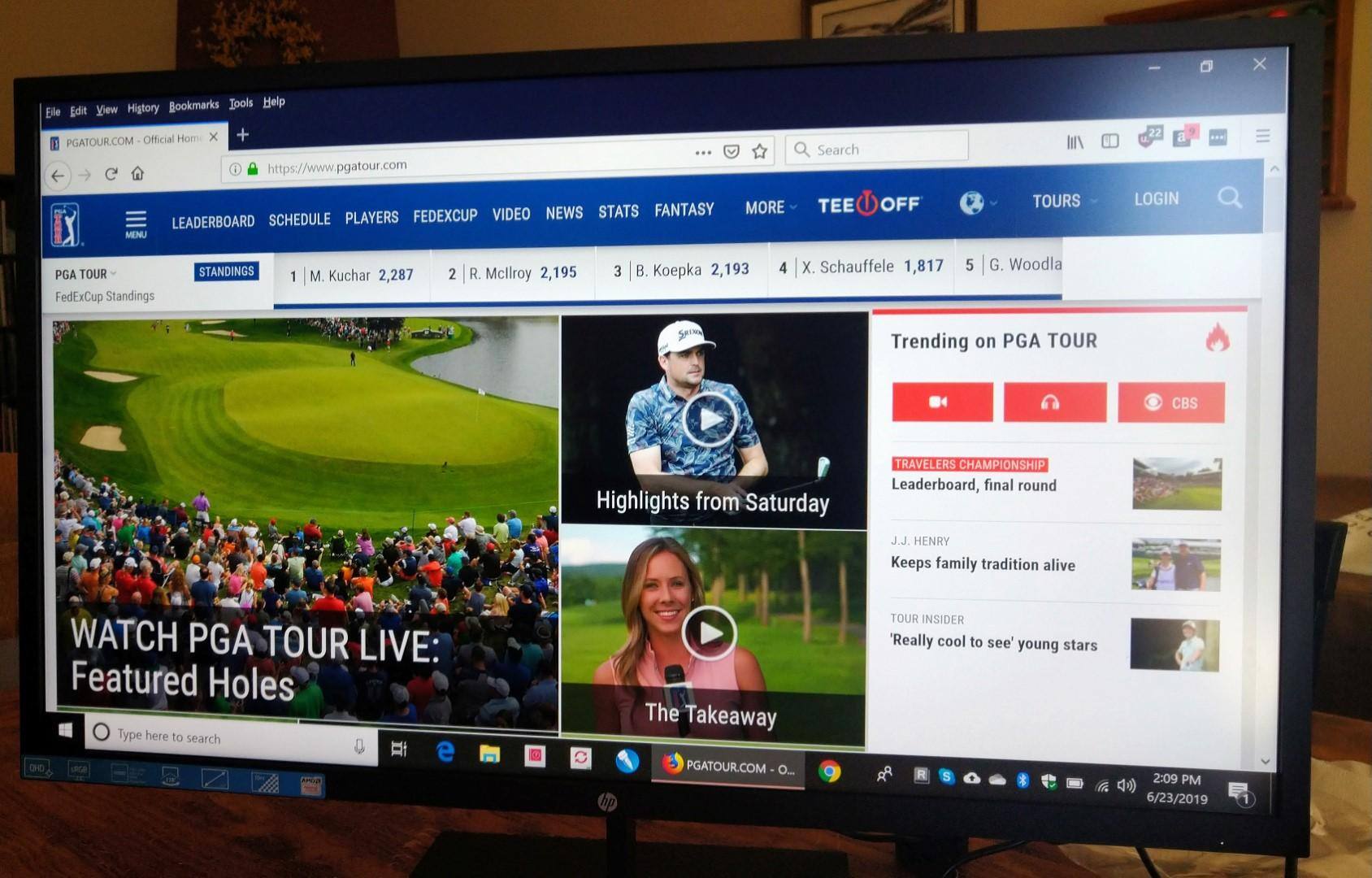This screenshot has height=878, width=1372.
Task: Click the browser home icon
Action: pyautogui.click(x=137, y=173)
